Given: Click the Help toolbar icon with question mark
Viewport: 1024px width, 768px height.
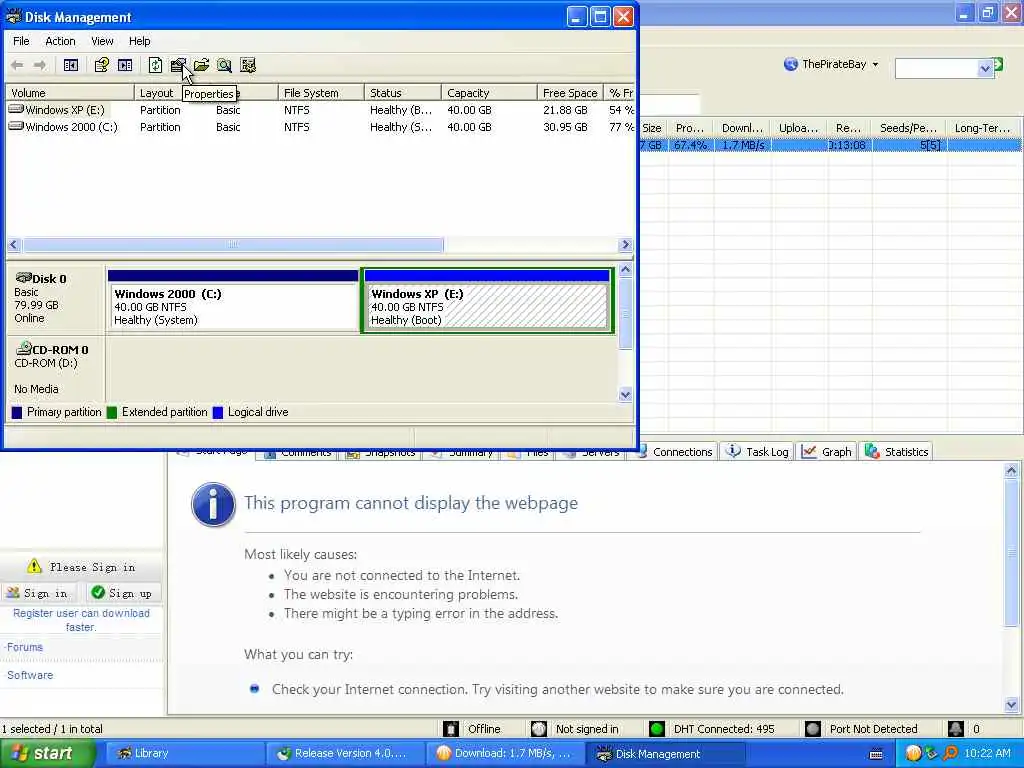Looking at the screenshot, I should coord(101,65).
